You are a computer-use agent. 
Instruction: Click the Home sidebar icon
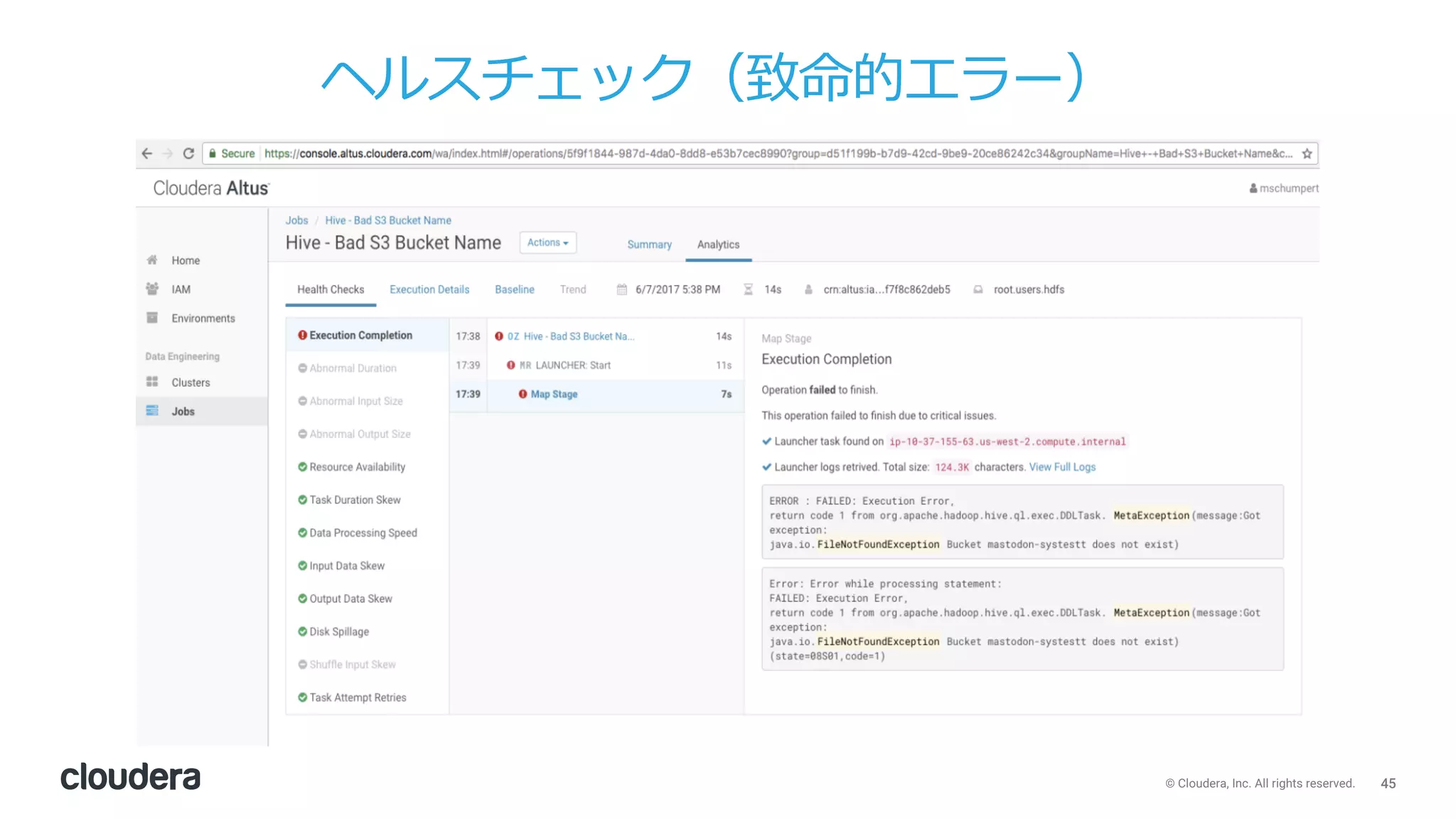point(152,260)
